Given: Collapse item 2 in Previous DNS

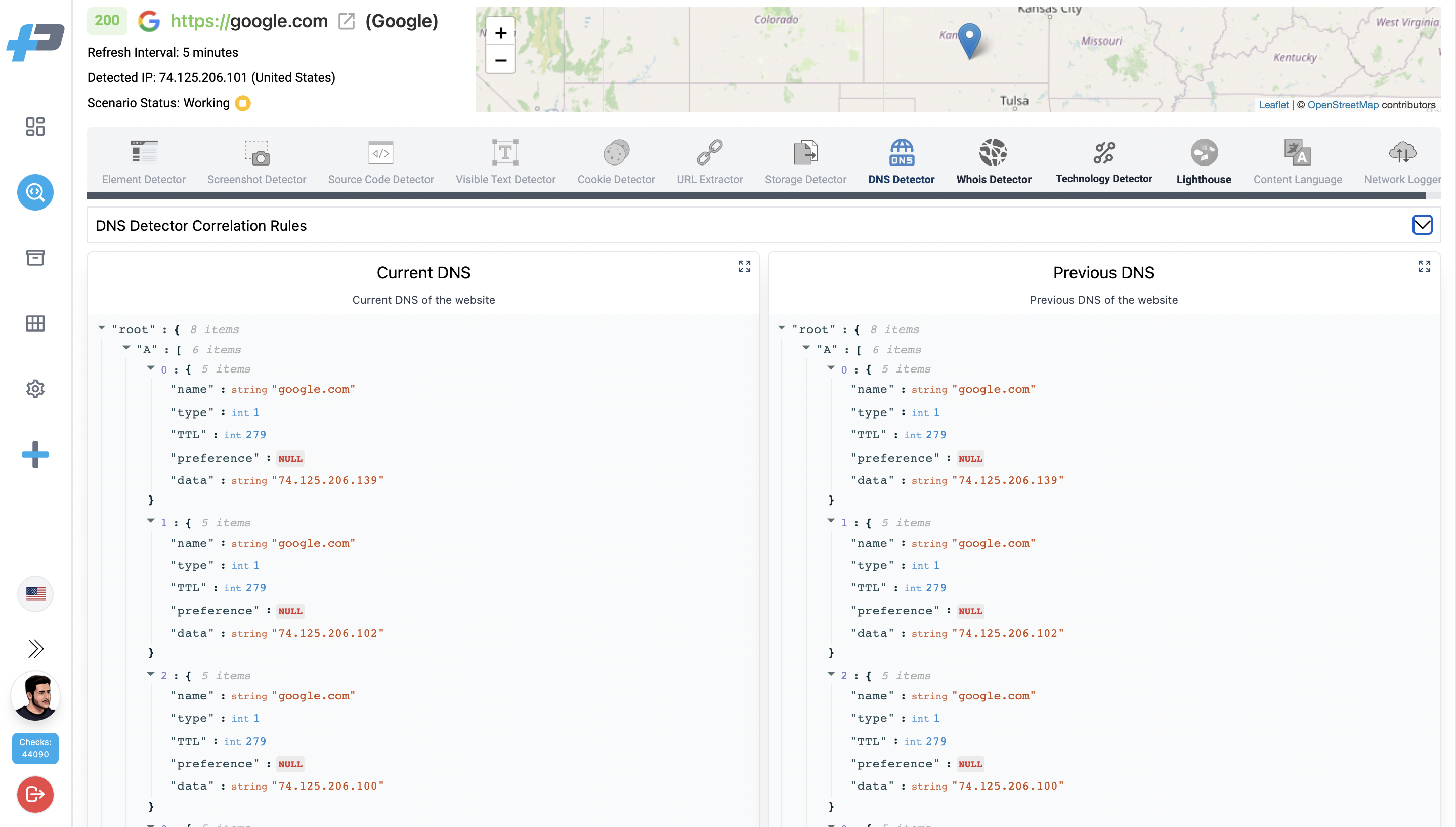Looking at the screenshot, I should click(831, 674).
